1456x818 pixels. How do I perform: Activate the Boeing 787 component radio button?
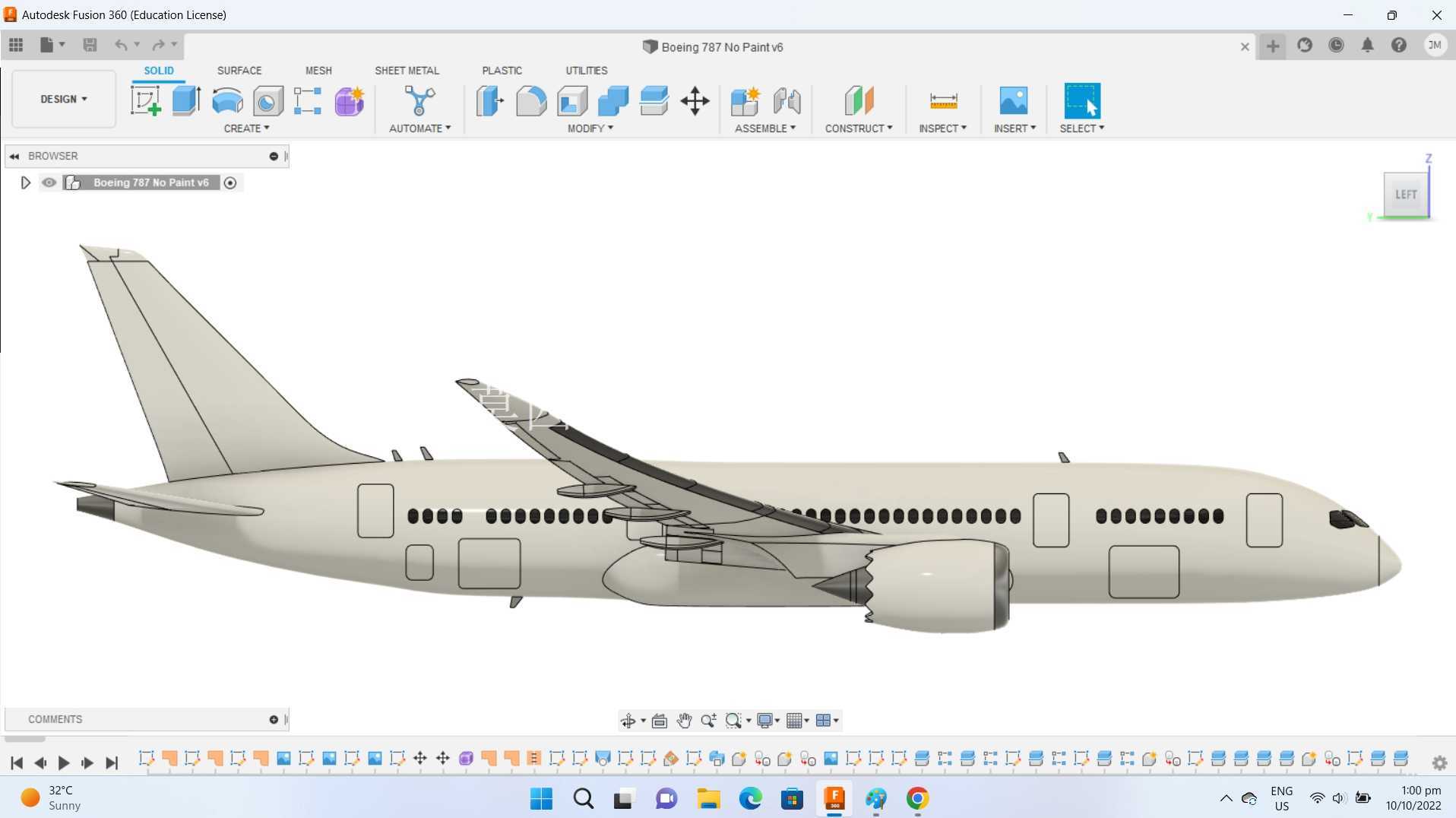pyautogui.click(x=230, y=182)
